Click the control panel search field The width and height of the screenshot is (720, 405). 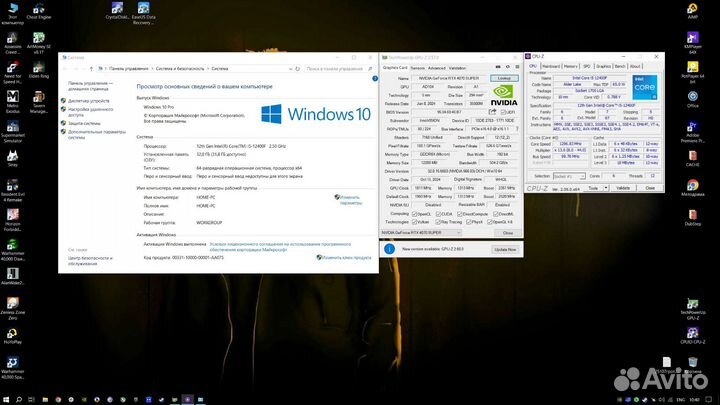(x=339, y=69)
